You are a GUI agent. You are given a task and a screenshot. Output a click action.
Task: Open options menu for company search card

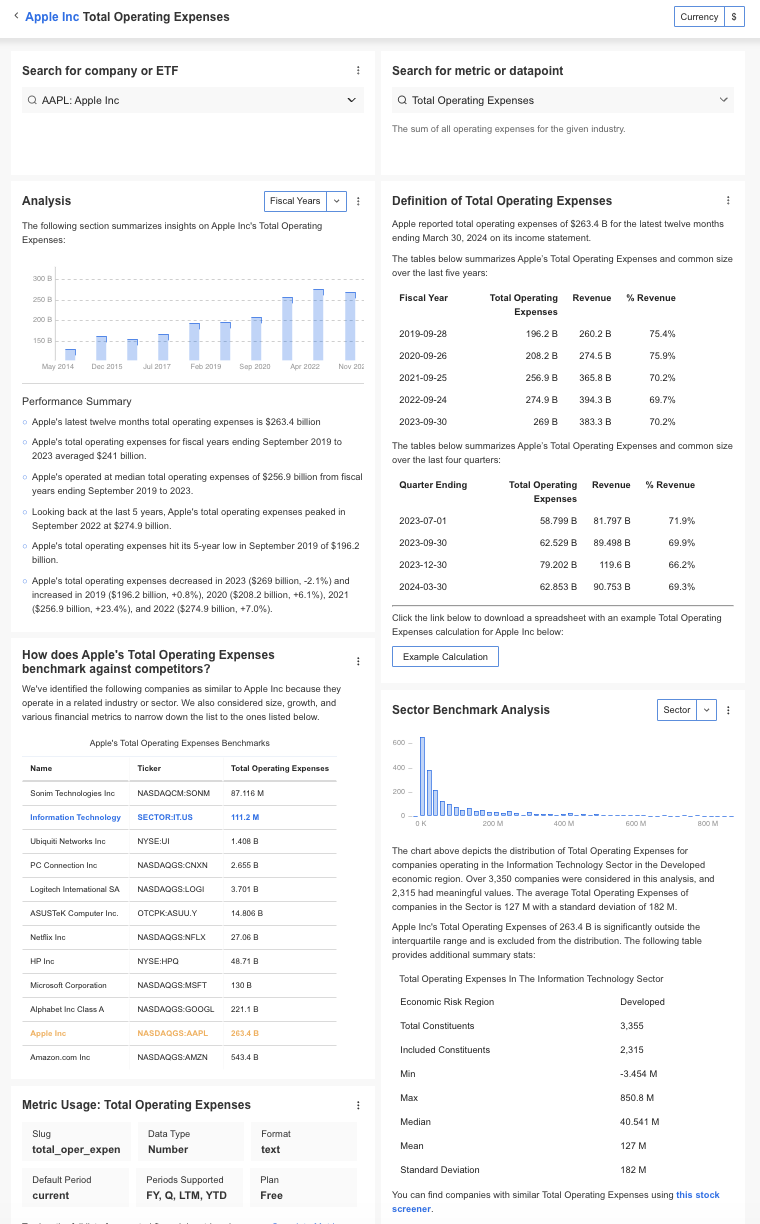358,71
